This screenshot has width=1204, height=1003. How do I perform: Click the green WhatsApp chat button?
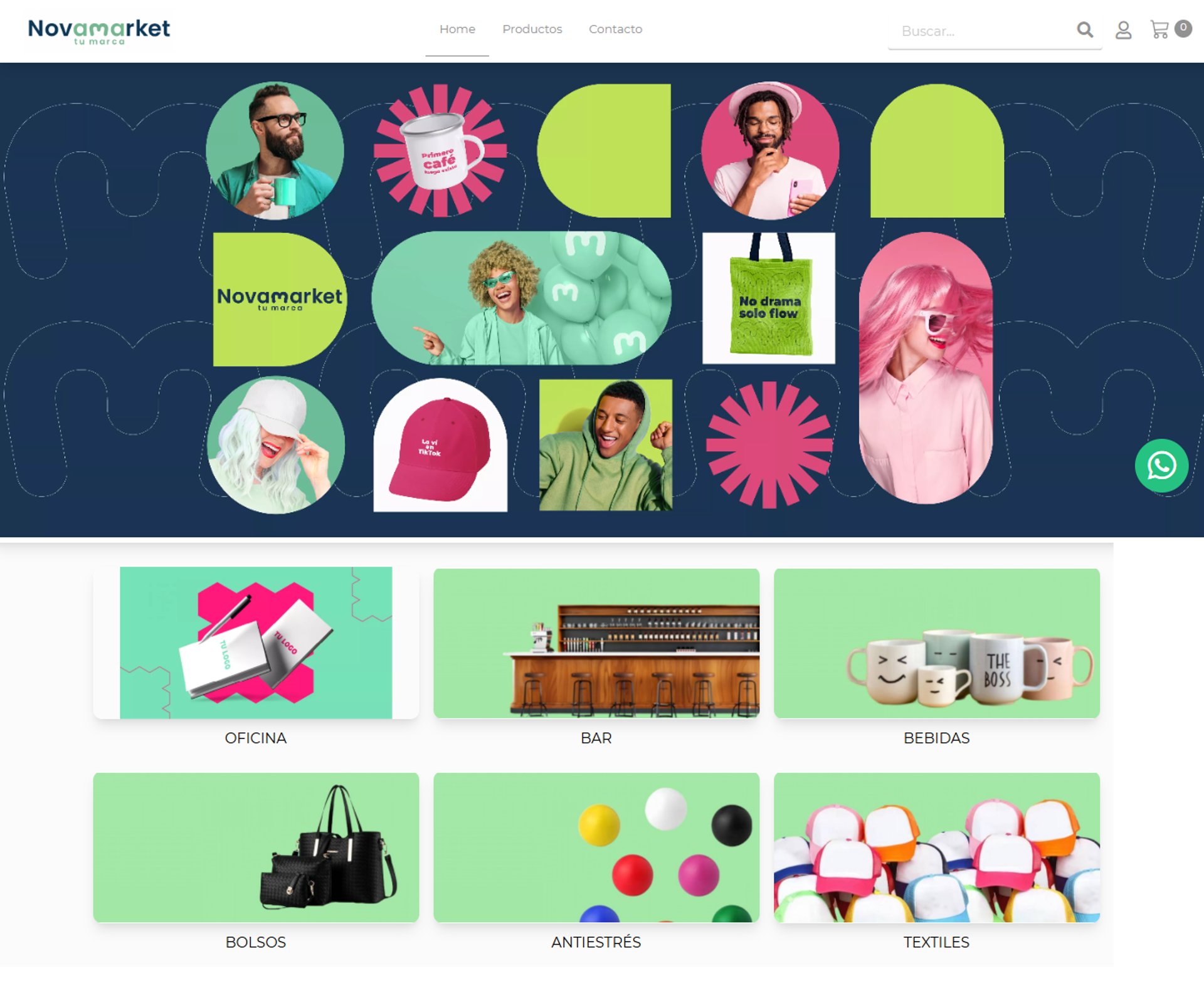click(1161, 466)
